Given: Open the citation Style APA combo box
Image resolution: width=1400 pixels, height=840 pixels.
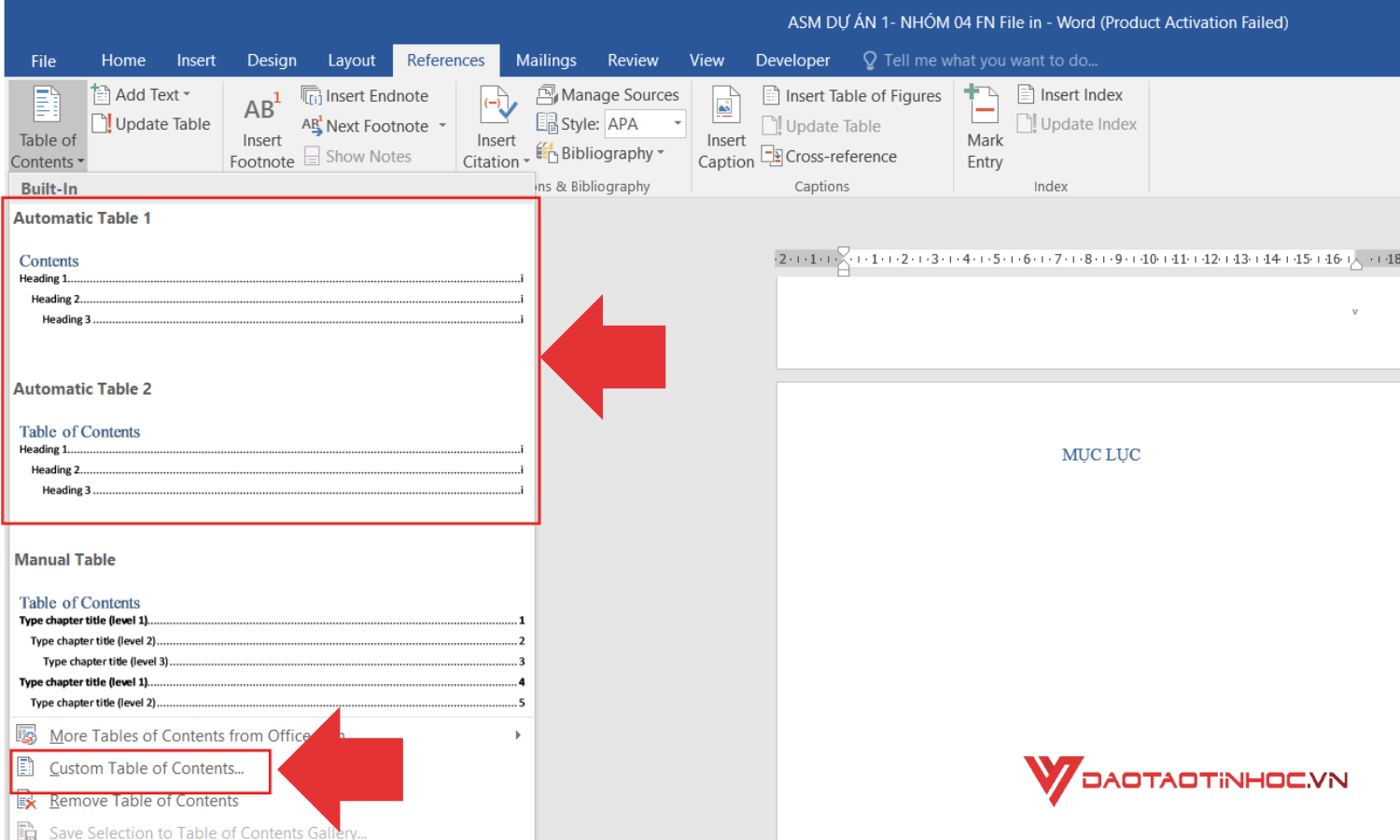Looking at the screenshot, I should click(x=645, y=123).
